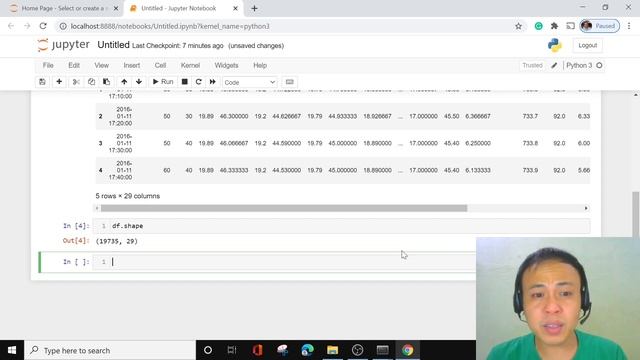
Task: Open the Help menu
Action: (x=260, y=65)
